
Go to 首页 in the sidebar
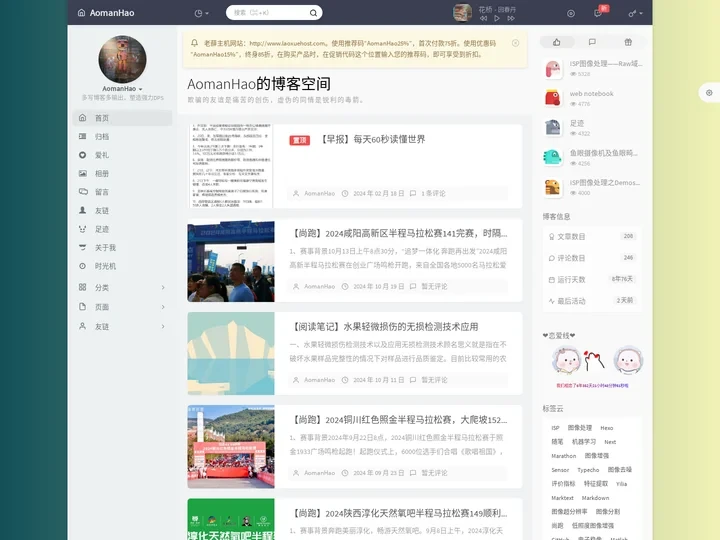[122, 118]
